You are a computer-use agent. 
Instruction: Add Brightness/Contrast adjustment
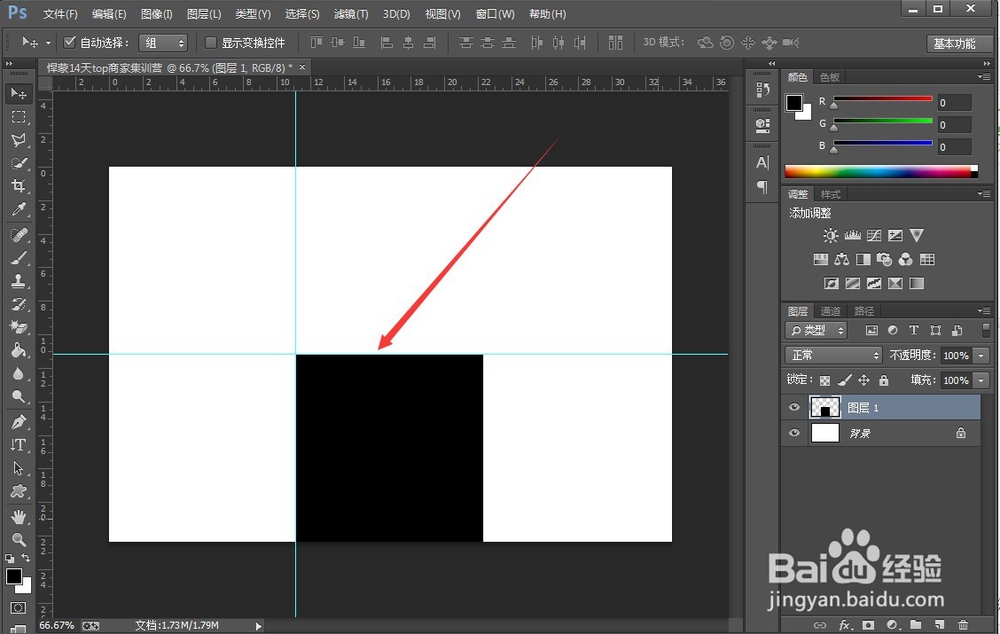click(830, 235)
